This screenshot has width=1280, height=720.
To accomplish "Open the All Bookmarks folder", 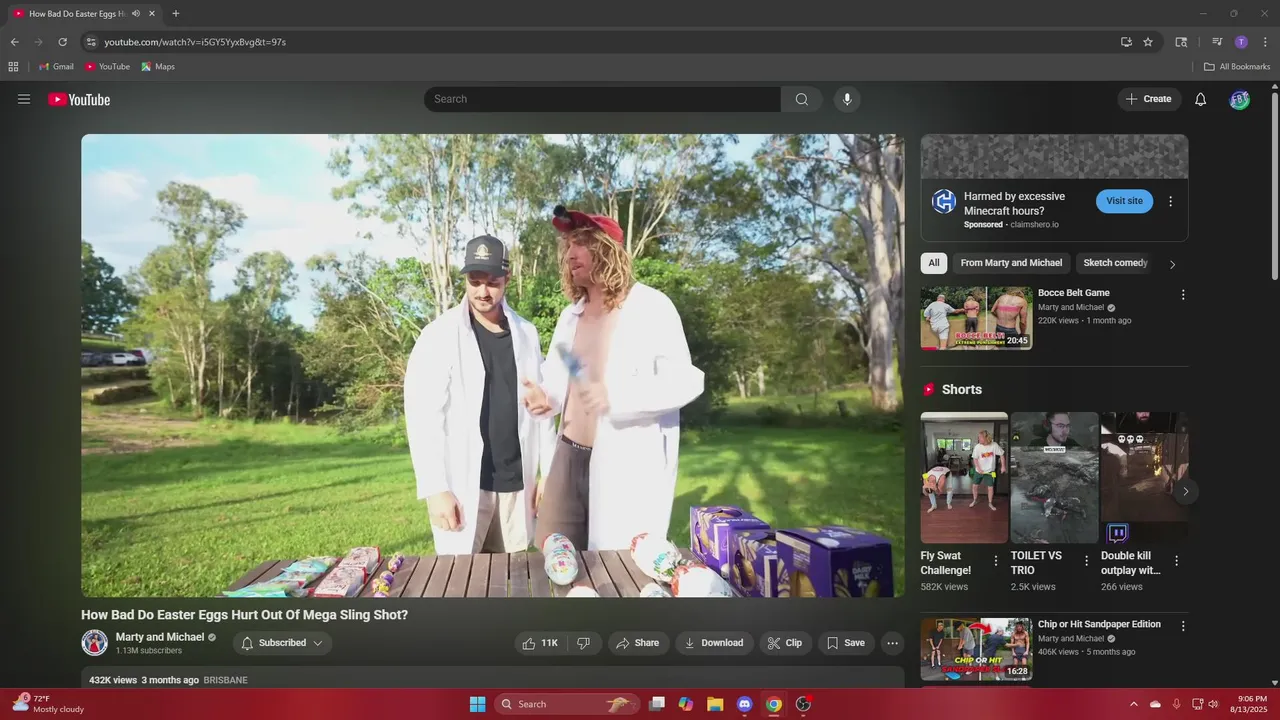I will [1237, 66].
